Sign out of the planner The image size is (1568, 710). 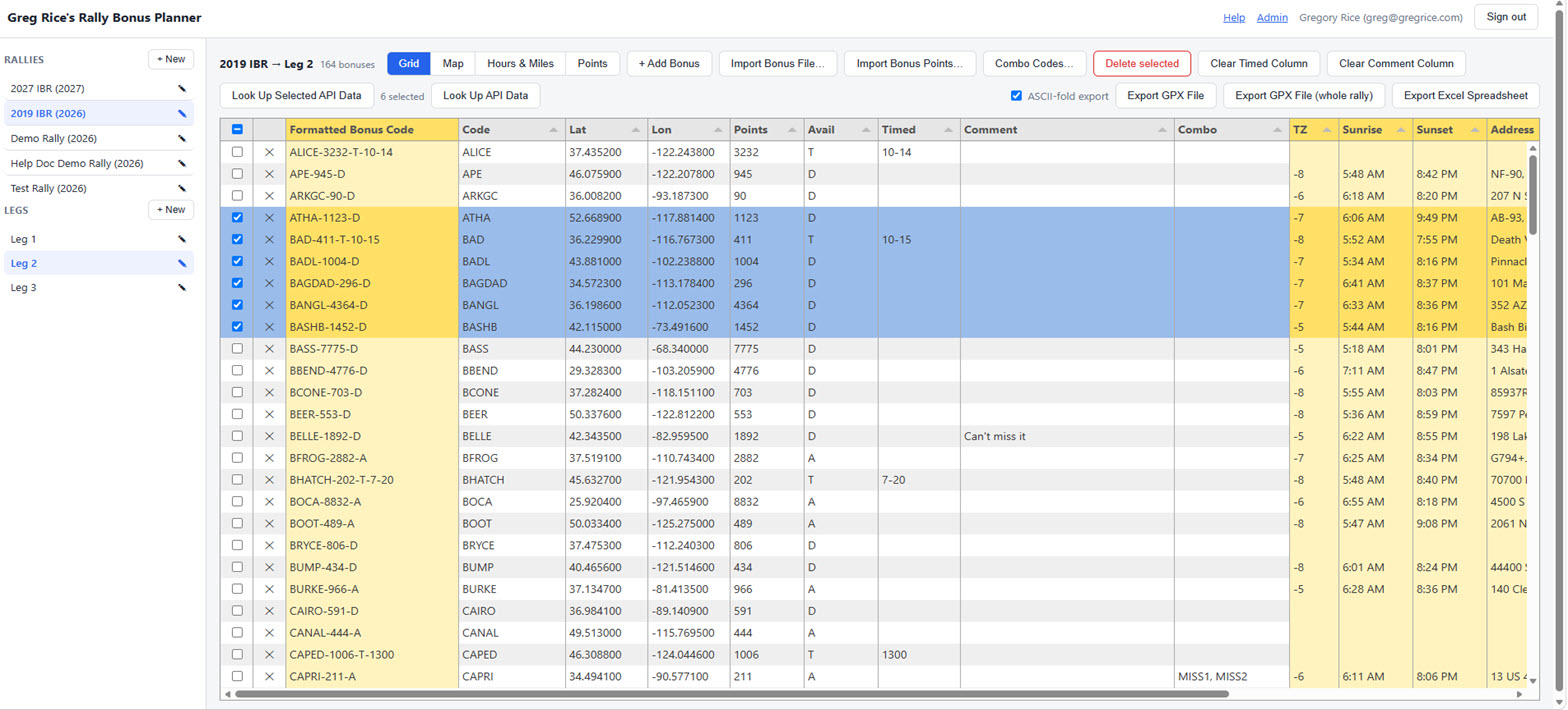[1506, 17]
